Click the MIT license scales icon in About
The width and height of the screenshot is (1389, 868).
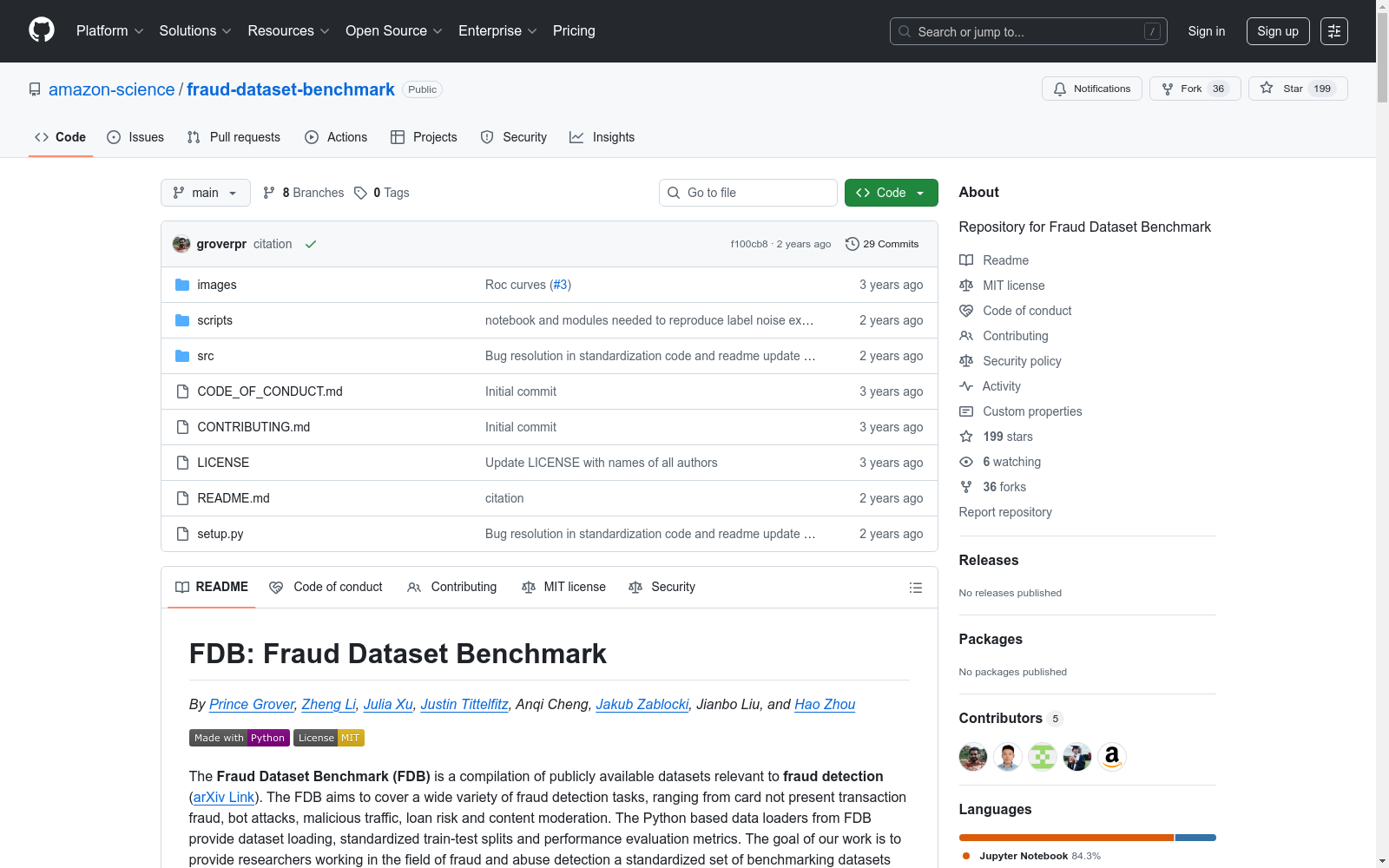point(966,286)
